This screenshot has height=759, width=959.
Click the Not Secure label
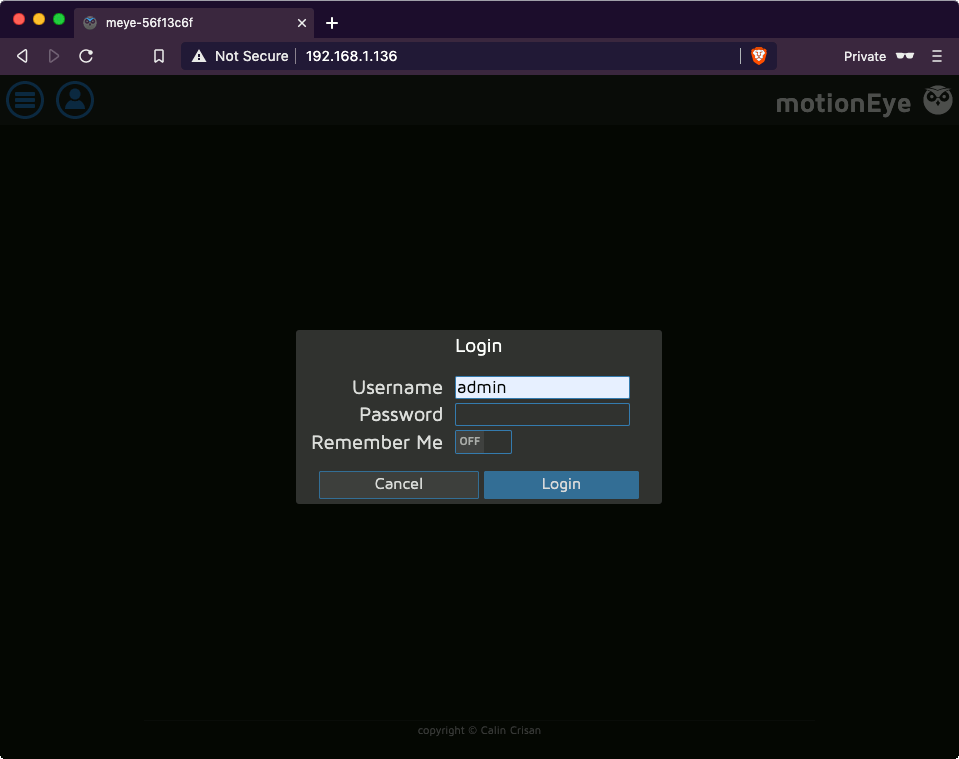coord(251,56)
